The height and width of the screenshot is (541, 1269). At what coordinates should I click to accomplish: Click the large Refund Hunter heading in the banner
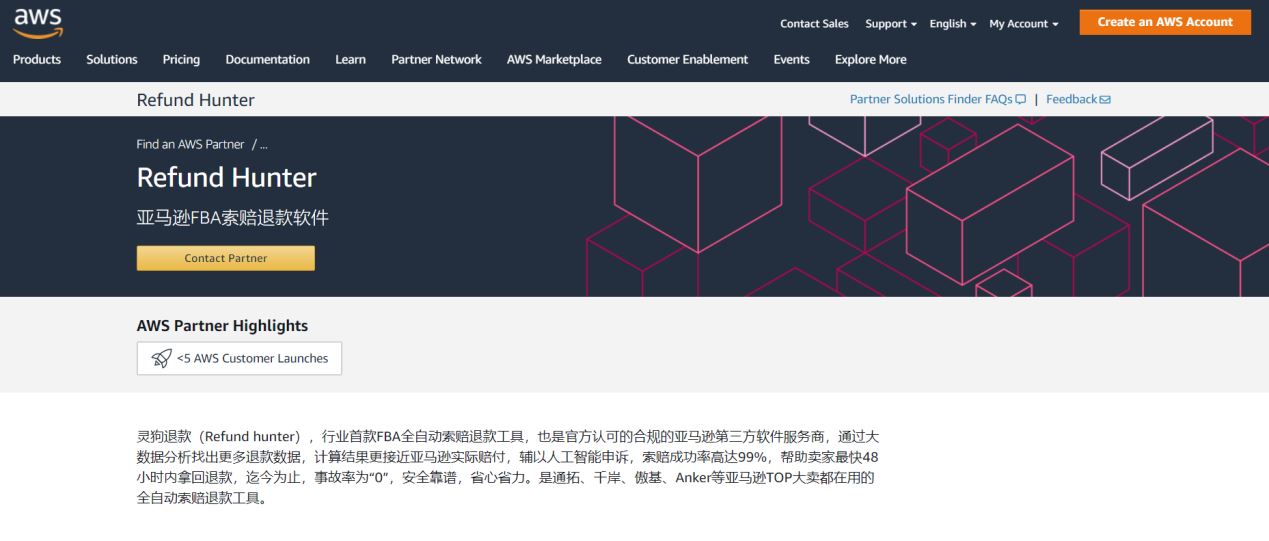pyautogui.click(x=226, y=178)
